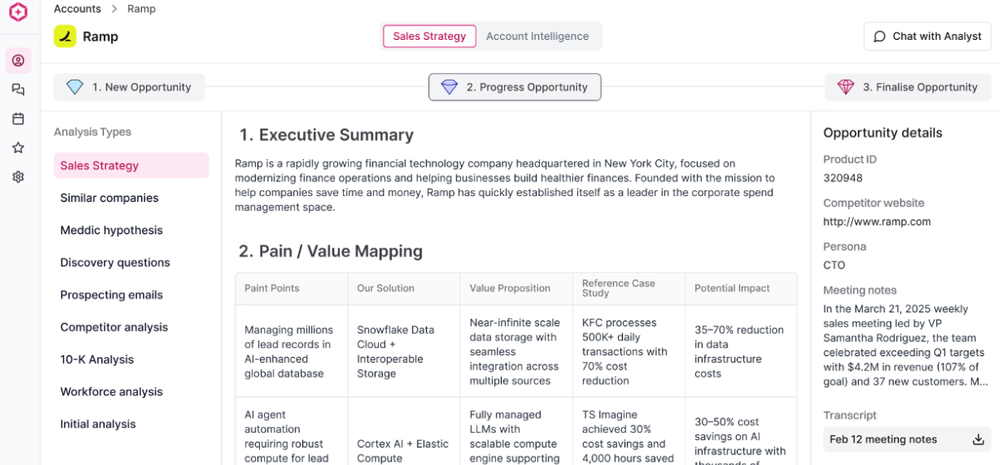Open Competitor analysis in the sidebar
The height and width of the screenshot is (465, 1000).
point(114,327)
